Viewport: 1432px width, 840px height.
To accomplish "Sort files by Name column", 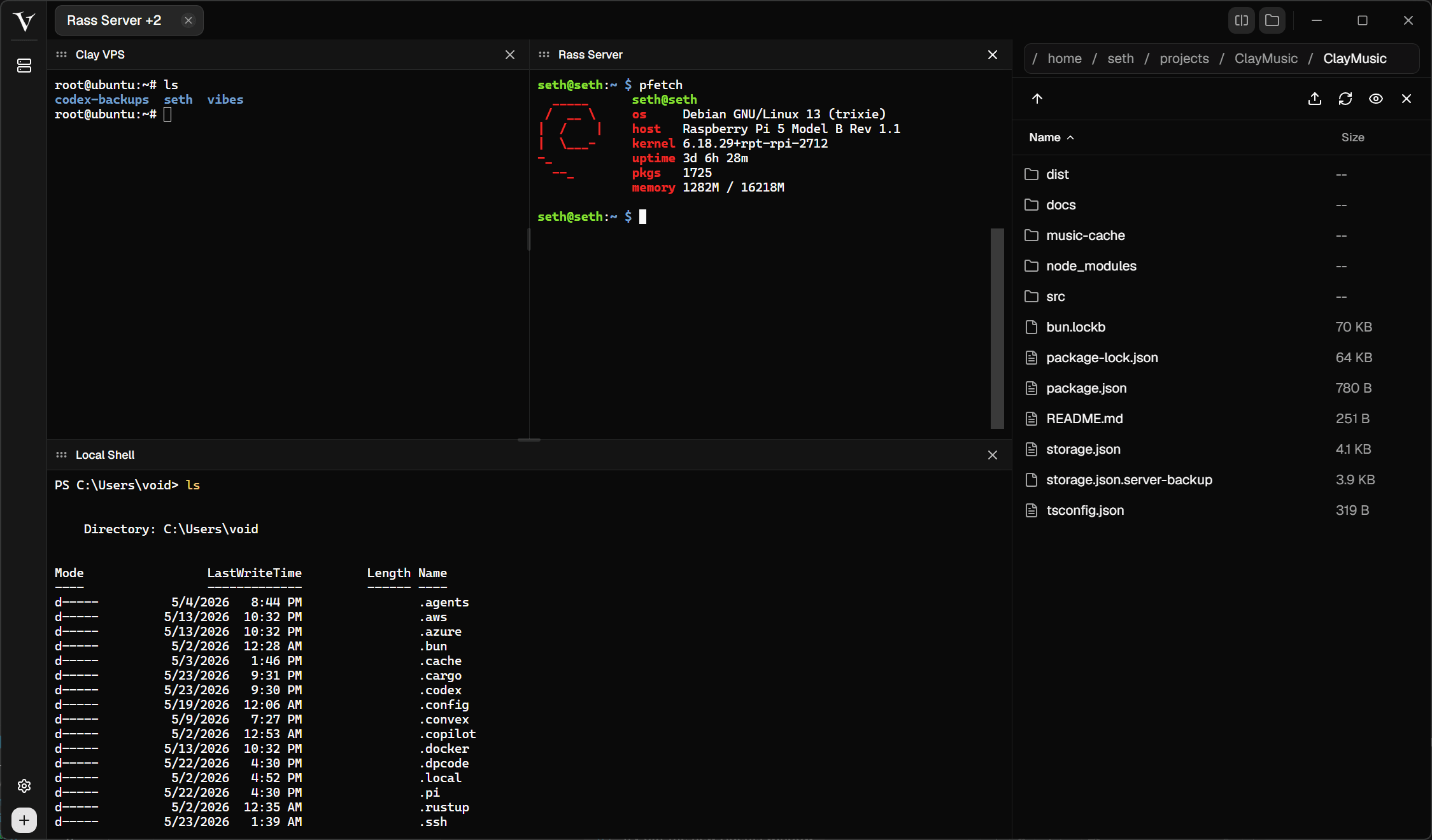I will 1051,137.
